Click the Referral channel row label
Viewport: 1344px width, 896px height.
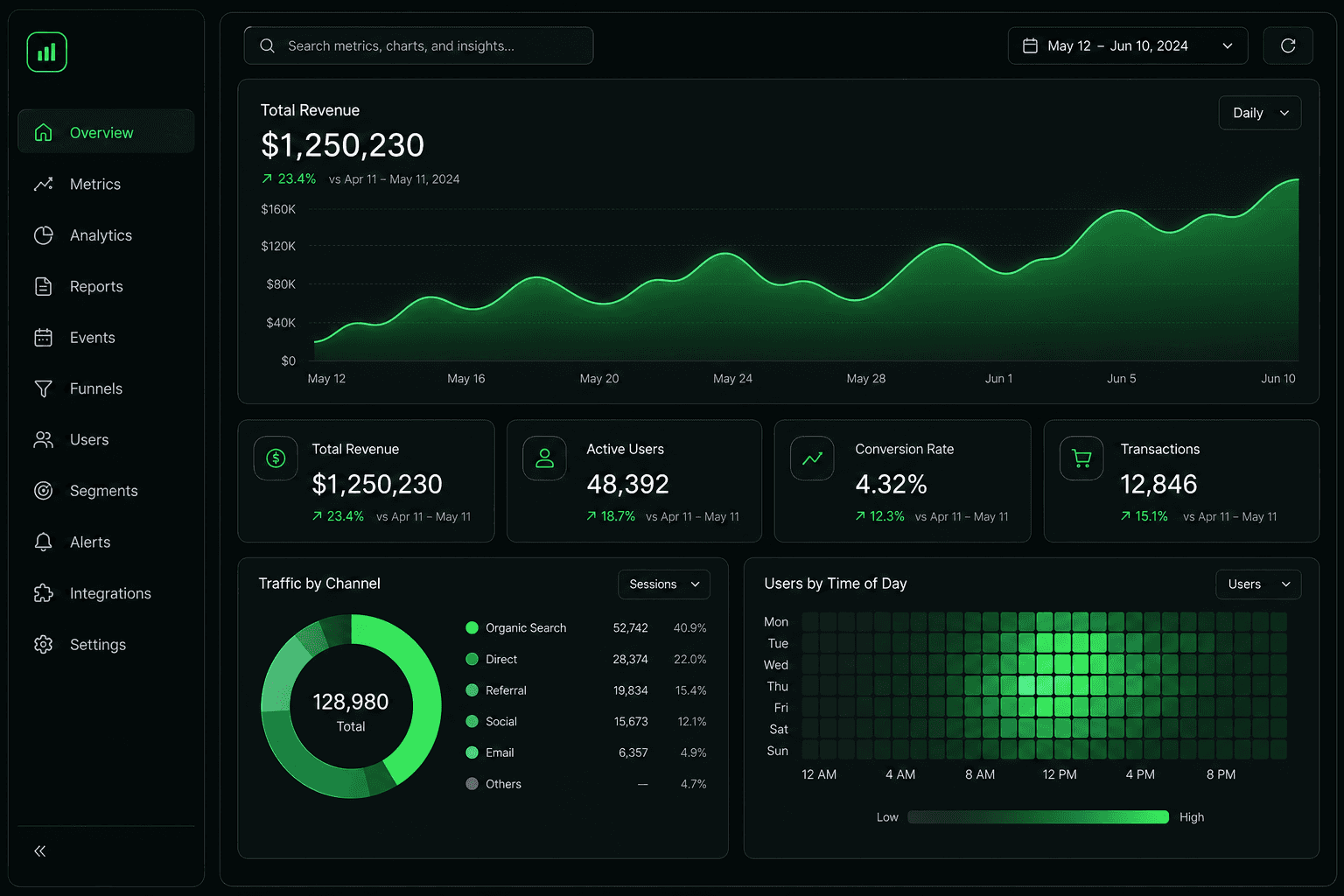[x=506, y=690]
